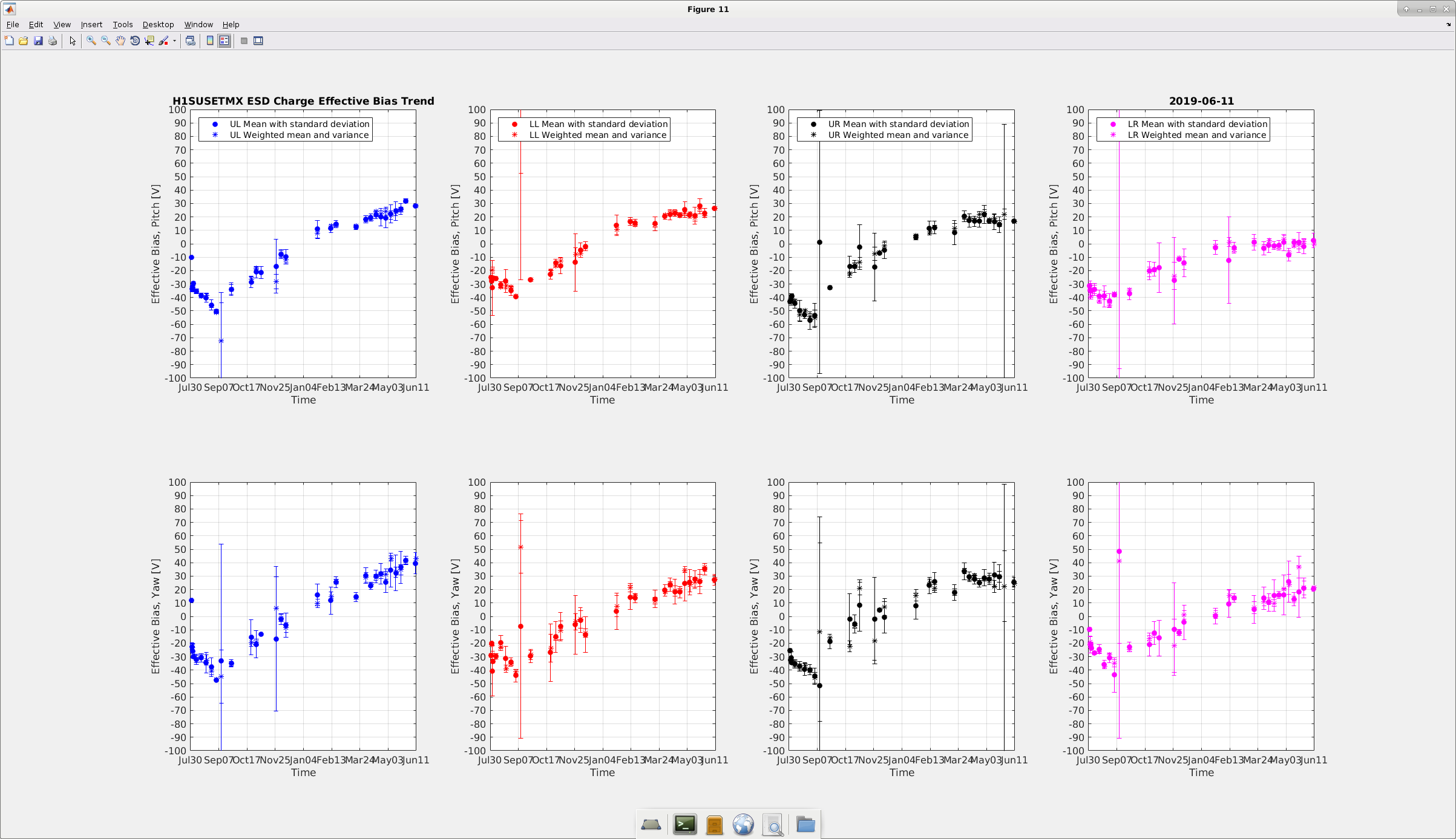Toggle the Insert Colorbar button
The image size is (1456, 839).
(x=210, y=41)
